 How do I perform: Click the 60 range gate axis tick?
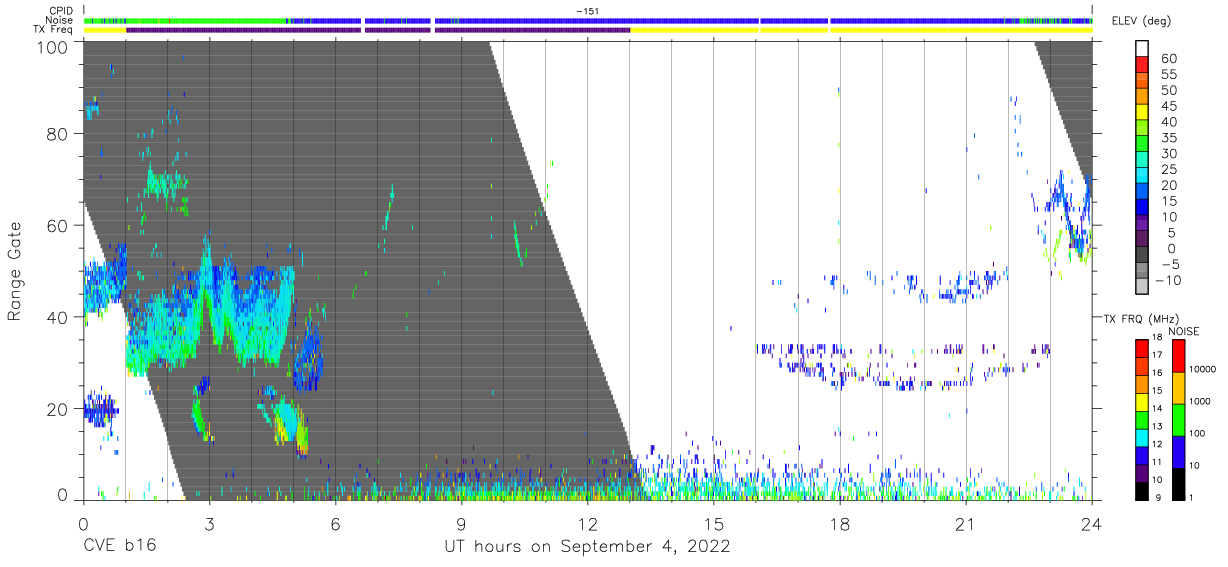pos(59,225)
